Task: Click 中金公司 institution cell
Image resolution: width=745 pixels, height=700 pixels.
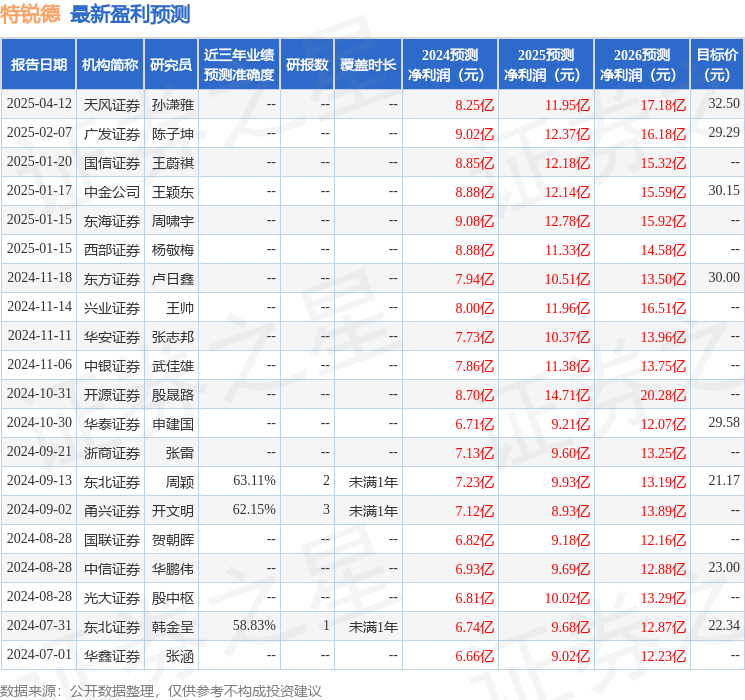Action: [x=112, y=192]
